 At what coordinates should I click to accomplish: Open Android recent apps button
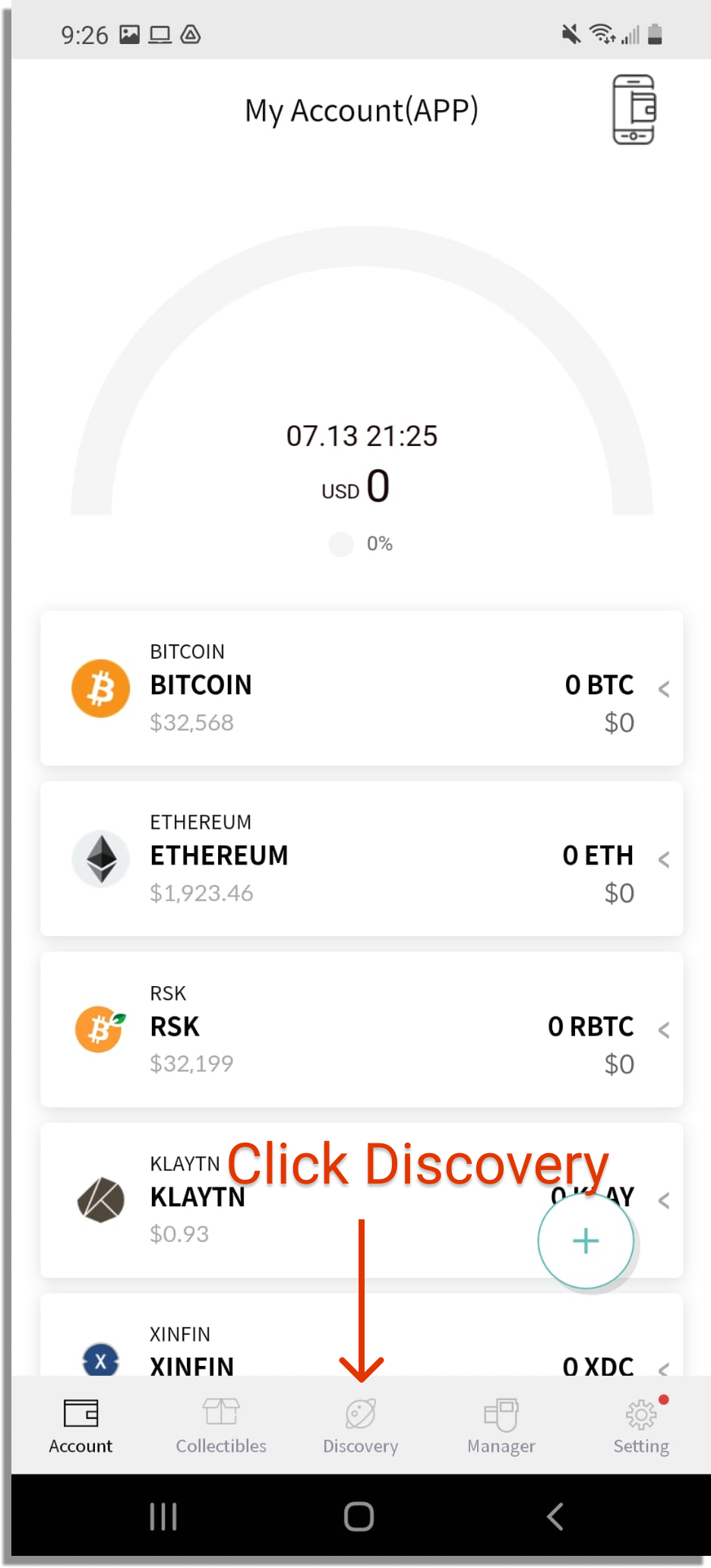tap(163, 1516)
